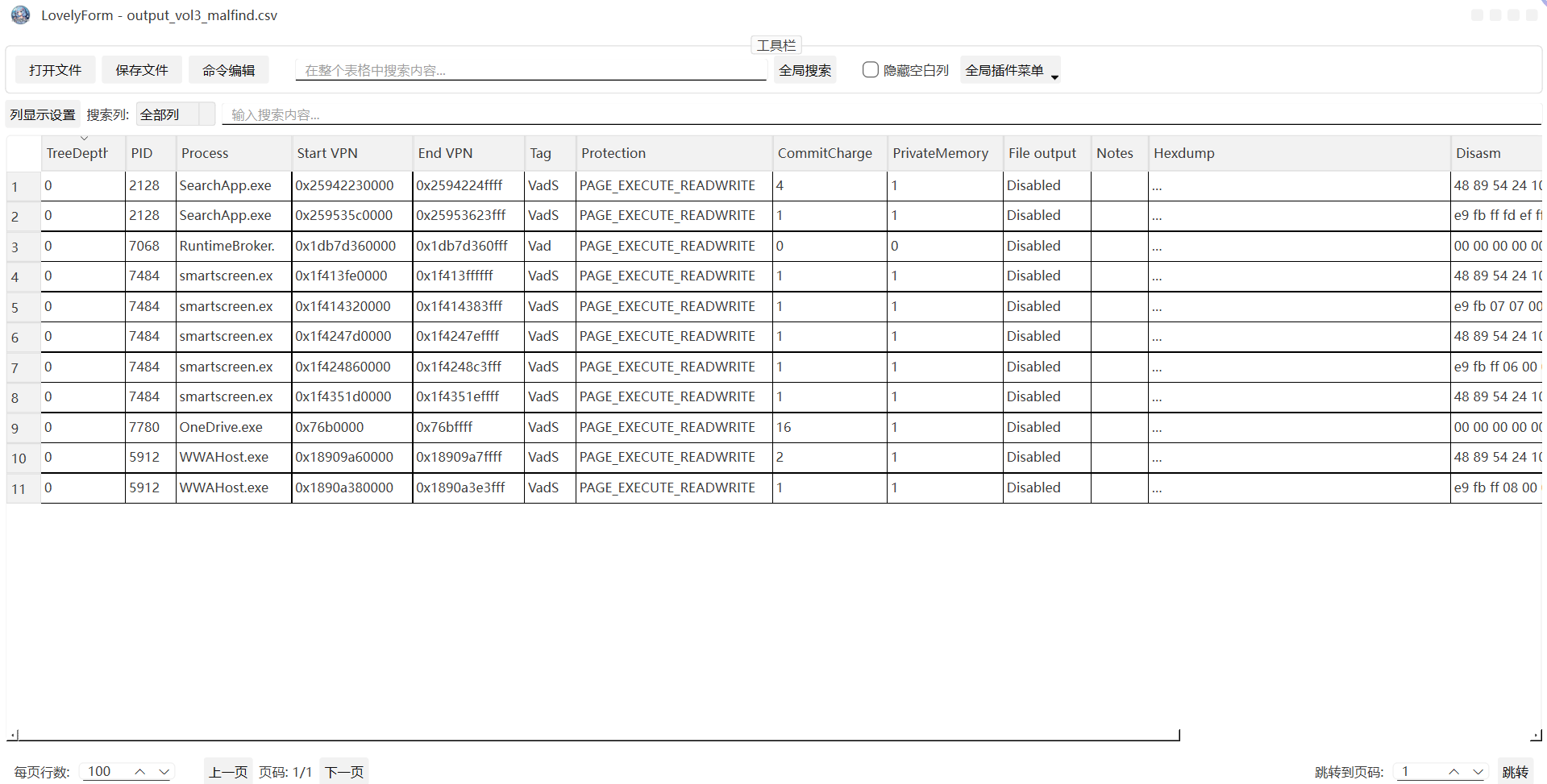
Task: Click the Tag column header
Action: (551, 153)
